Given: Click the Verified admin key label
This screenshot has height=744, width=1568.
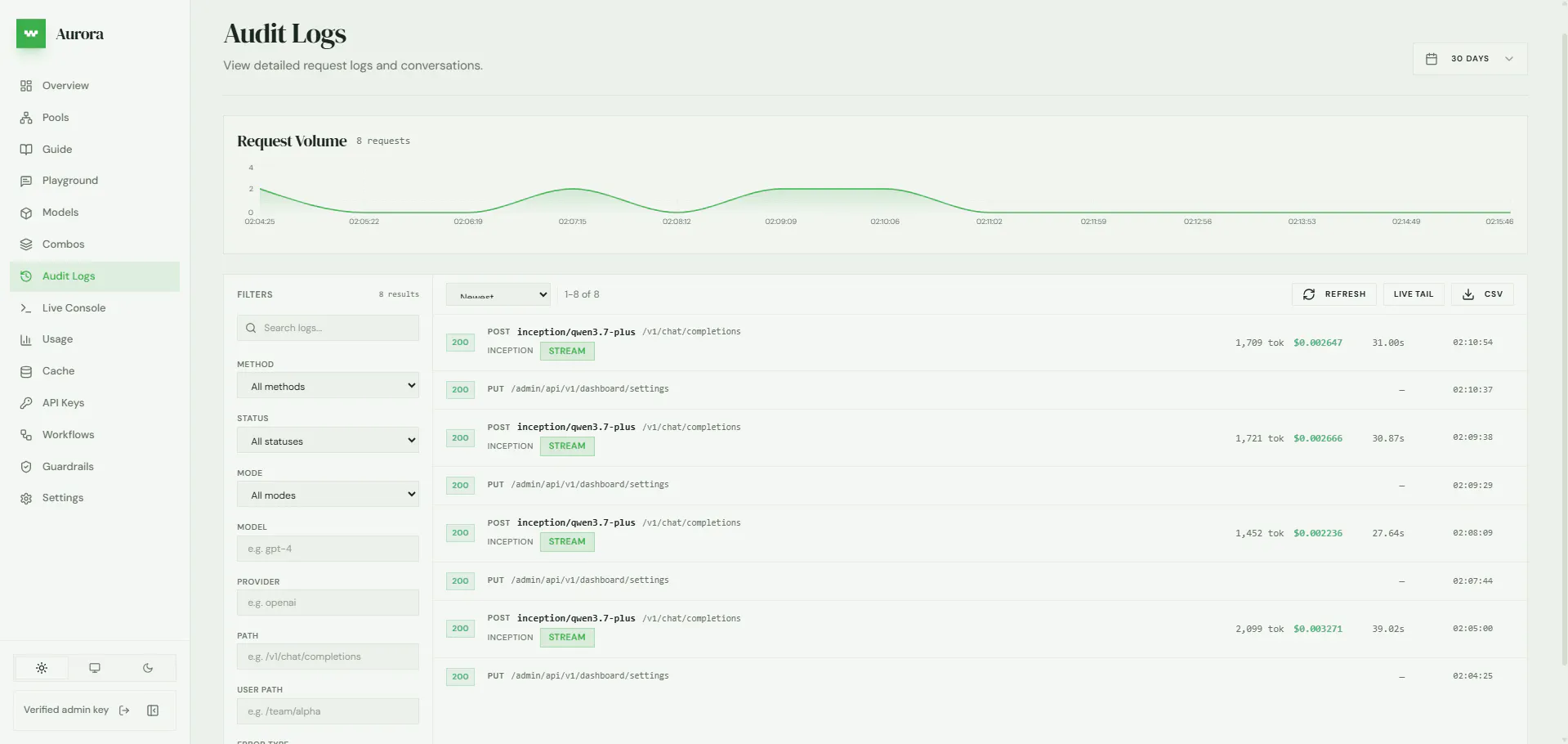Looking at the screenshot, I should coord(66,710).
